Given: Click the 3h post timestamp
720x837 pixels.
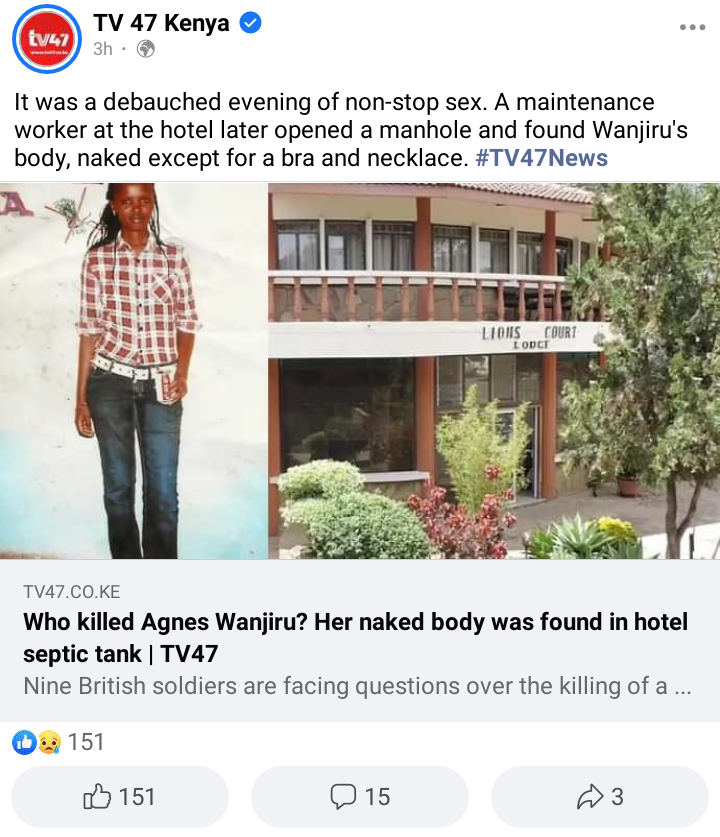Looking at the screenshot, I should point(103,49).
